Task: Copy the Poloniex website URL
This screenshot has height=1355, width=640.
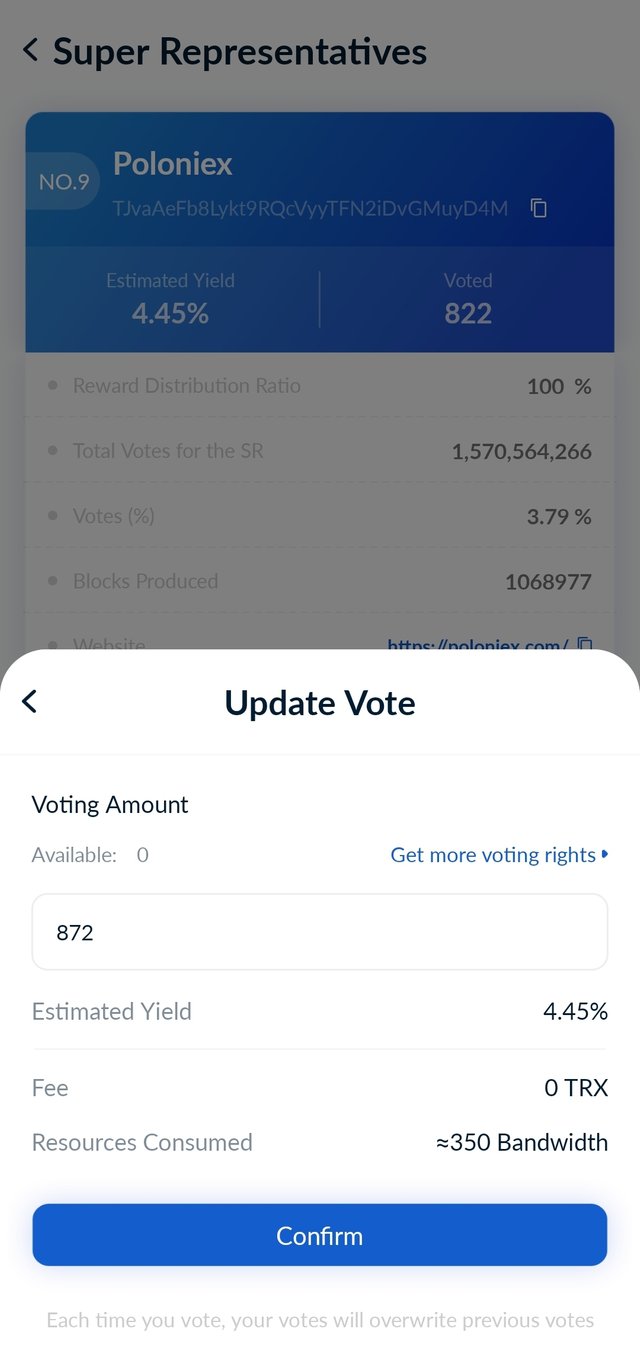Action: [x=586, y=644]
